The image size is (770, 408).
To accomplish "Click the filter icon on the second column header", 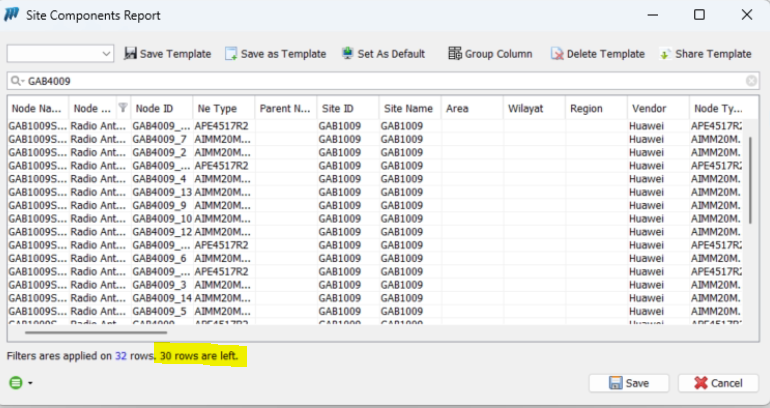I will coord(122,108).
